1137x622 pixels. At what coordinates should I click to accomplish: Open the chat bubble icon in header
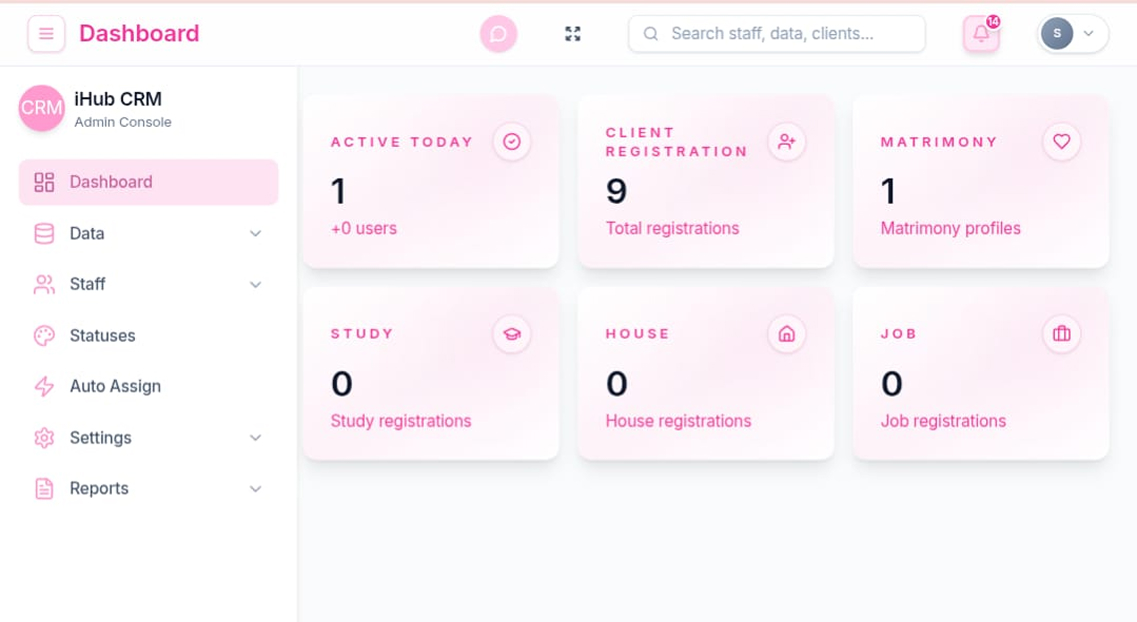tap(498, 34)
